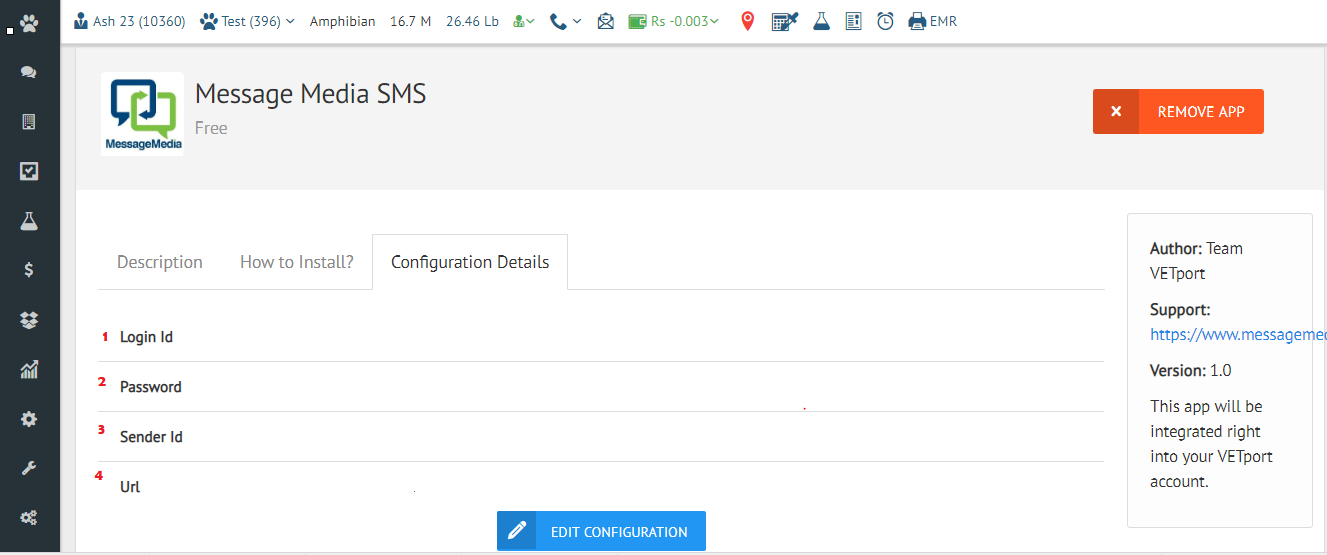1327x555 pixels.
Task: Click the red map location pin
Action: click(x=747, y=21)
